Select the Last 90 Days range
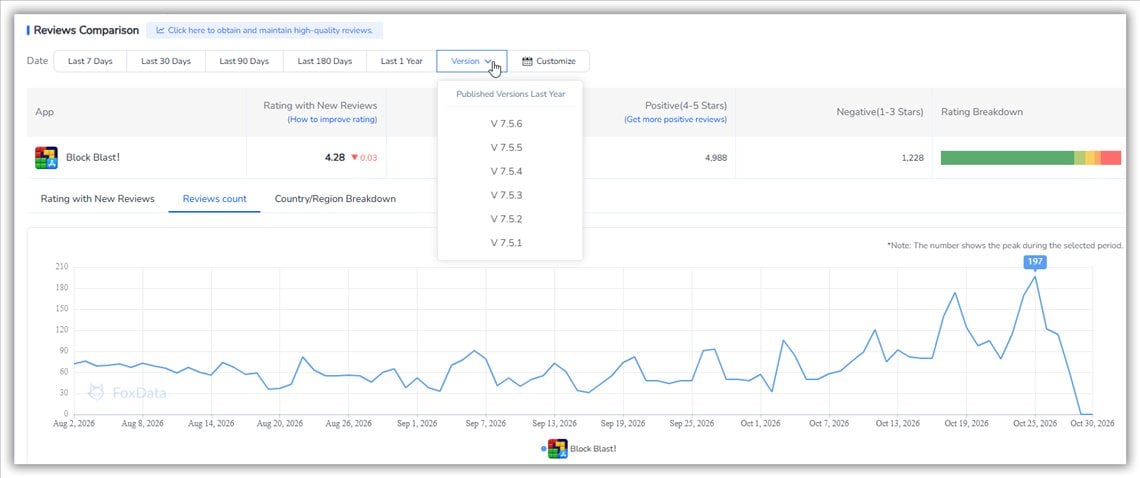 click(244, 61)
